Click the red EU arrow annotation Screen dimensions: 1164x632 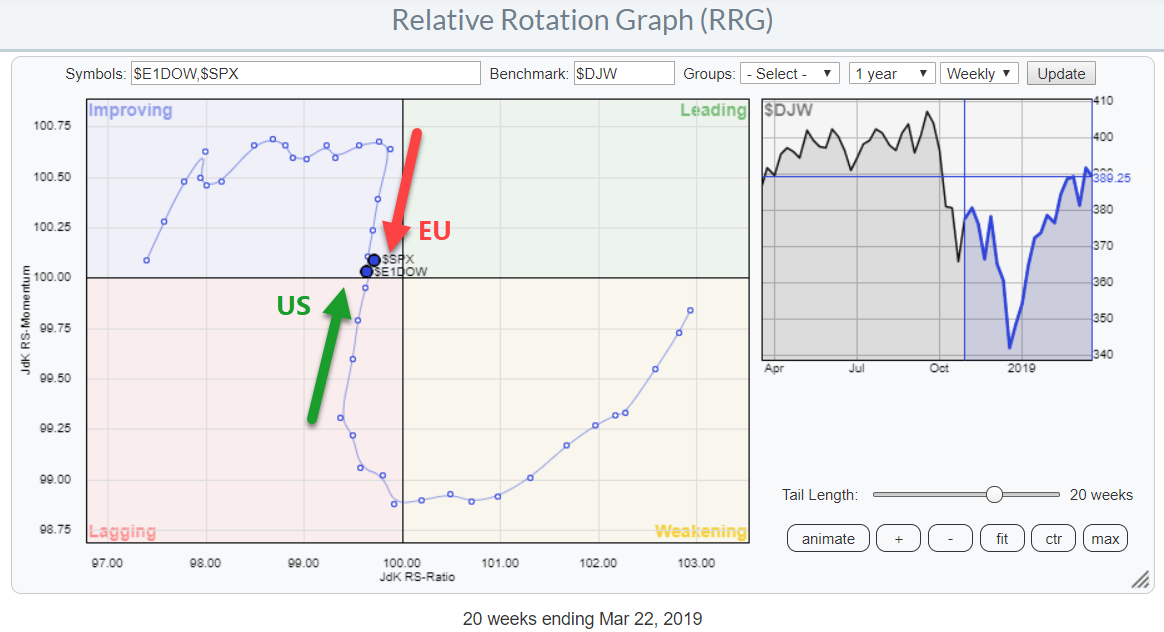tap(404, 190)
